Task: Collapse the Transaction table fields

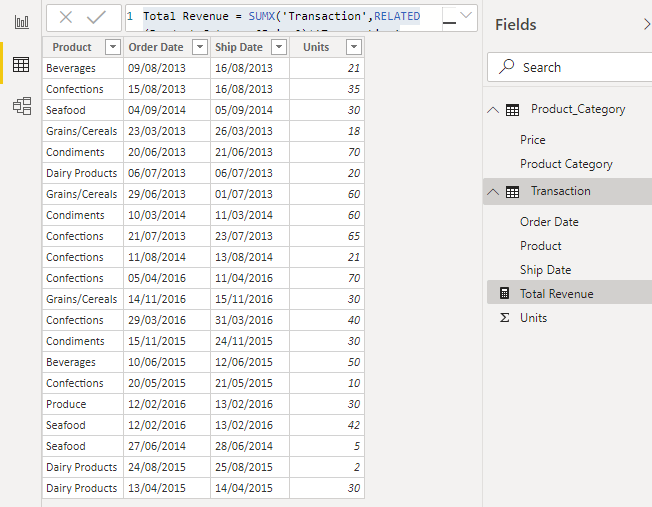Action: pos(493,192)
